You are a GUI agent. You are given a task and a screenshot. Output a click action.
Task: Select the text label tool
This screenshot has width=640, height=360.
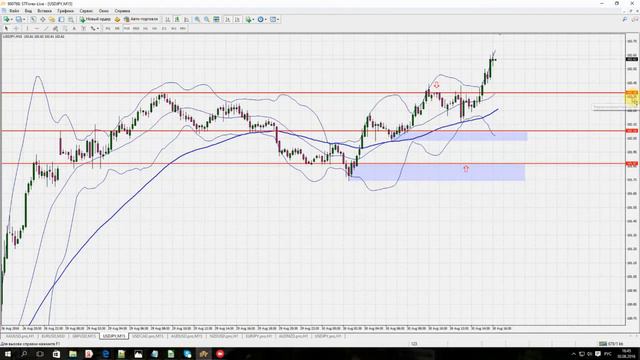point(84,28)
